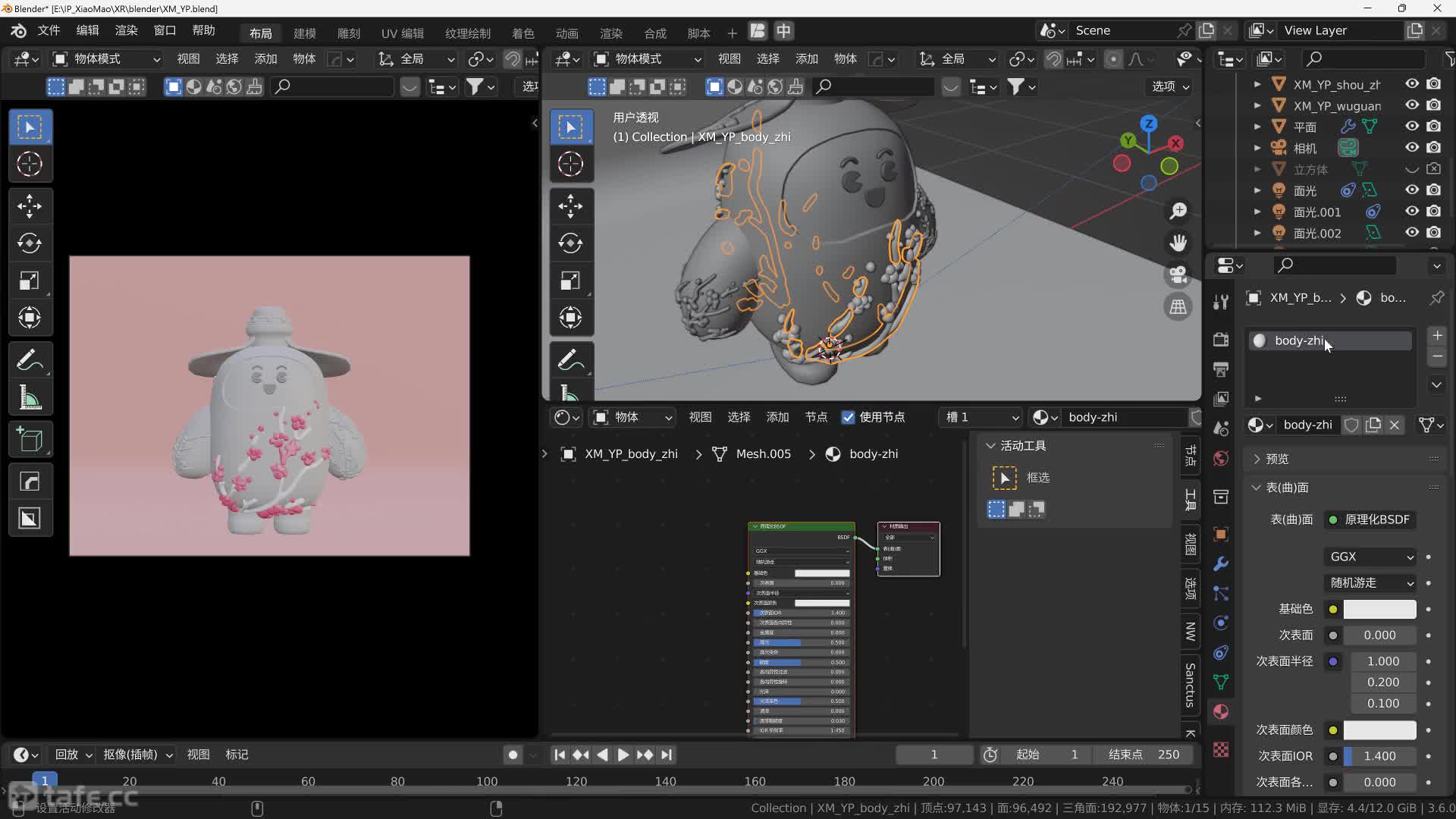Open the Render properties tab
This screenshot has height=819, width=1456.
pos(1221,339)
